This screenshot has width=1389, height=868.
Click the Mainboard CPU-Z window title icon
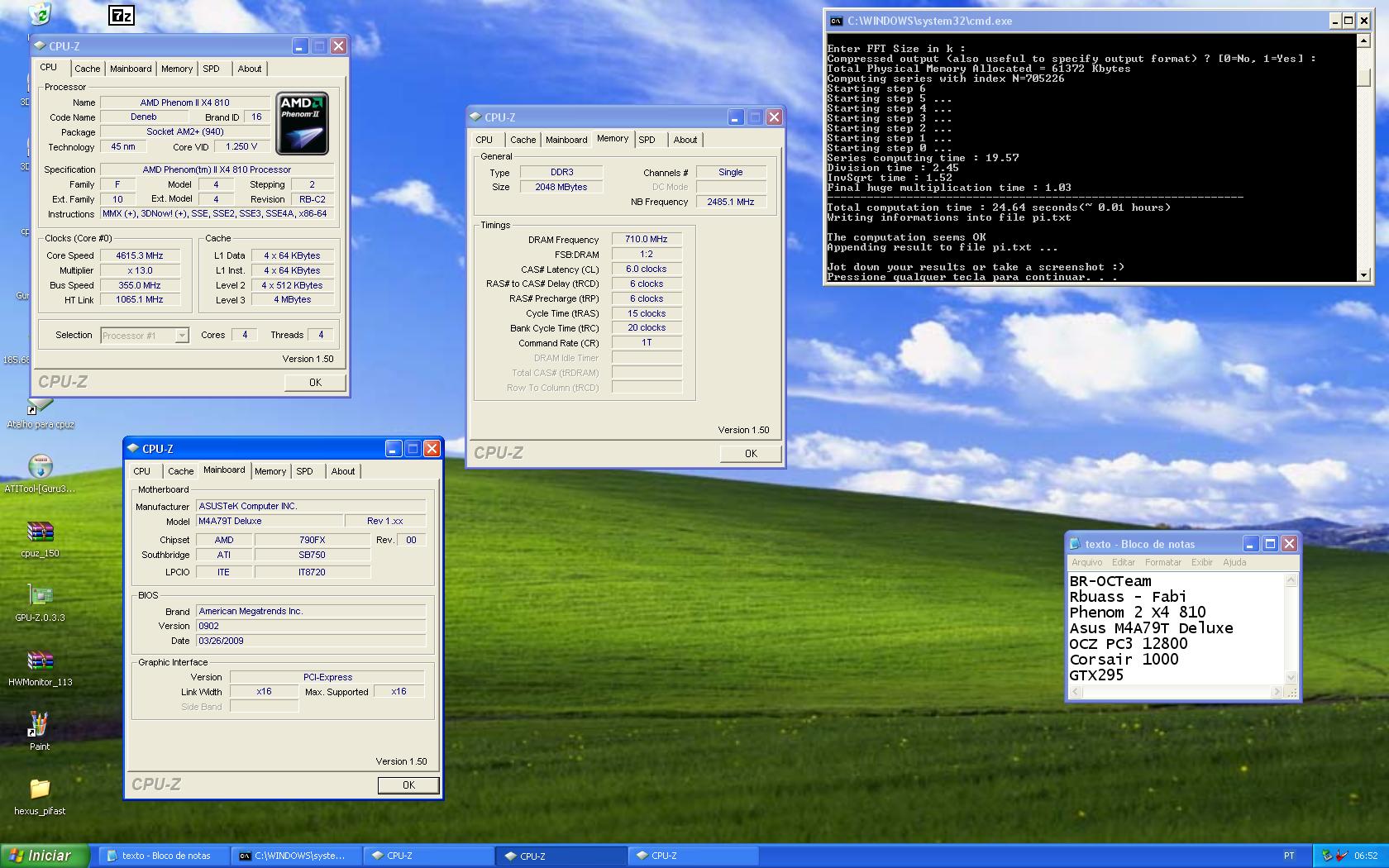[x=132, y=449]
